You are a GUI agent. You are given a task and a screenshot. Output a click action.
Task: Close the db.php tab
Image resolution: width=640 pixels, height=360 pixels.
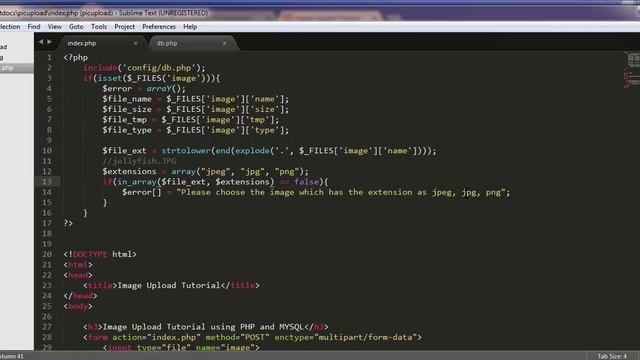224,43
